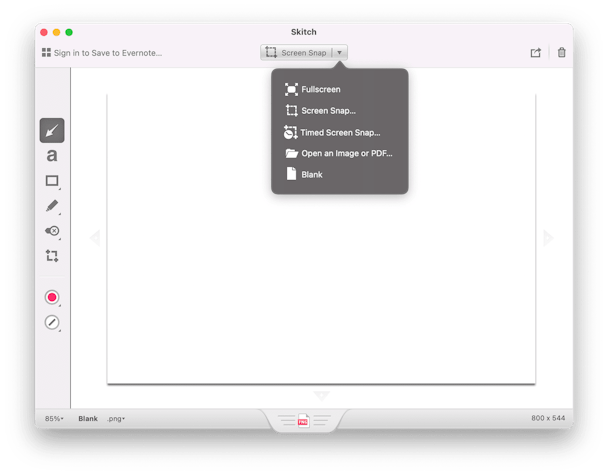The width and height of the screenshot is (608, 475).
Task: Click the PNG drag-me file tab
Action: point(304,420)
